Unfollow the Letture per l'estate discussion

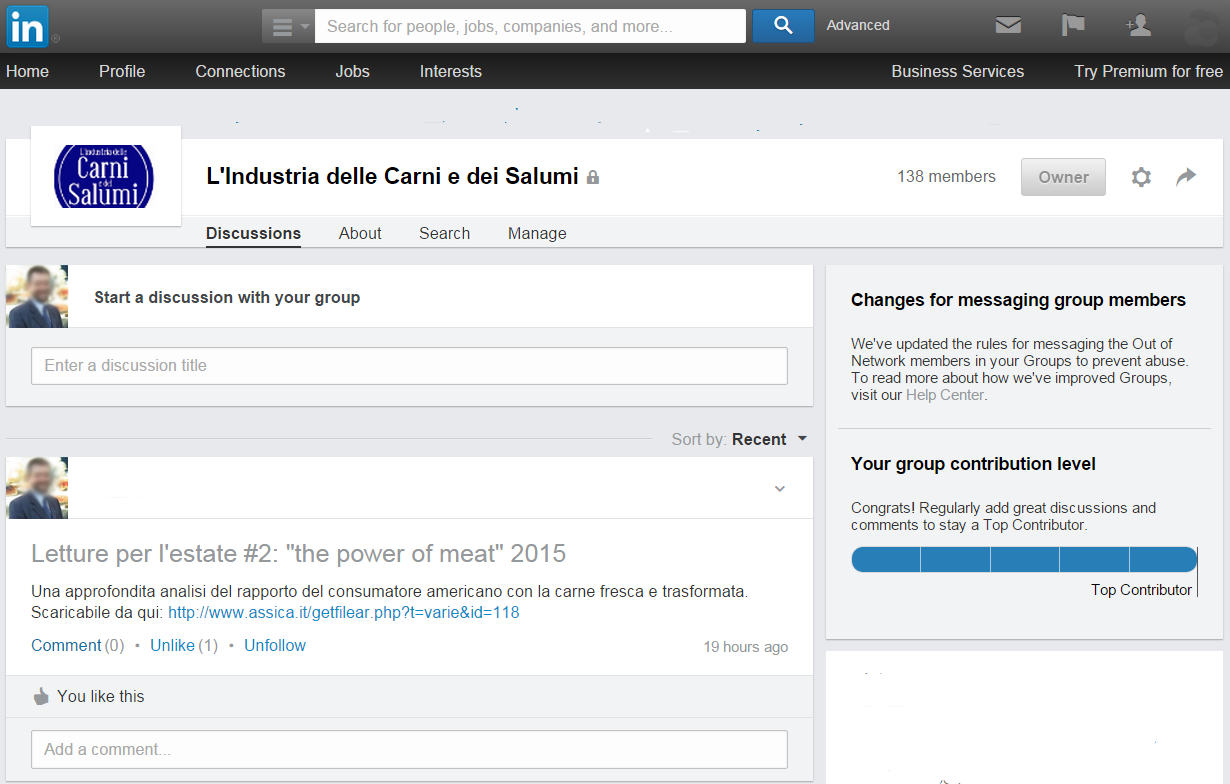coord(275,646)
